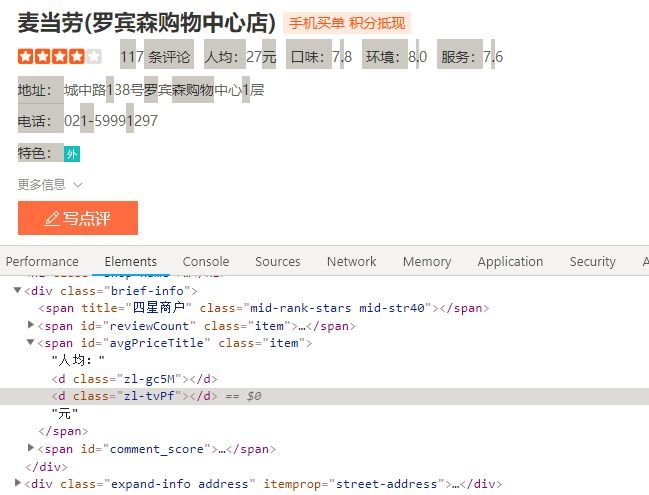This screenshot has width=649, height=495.
Task: Select the d class zl-gc5M element
Action: (135, 379)
